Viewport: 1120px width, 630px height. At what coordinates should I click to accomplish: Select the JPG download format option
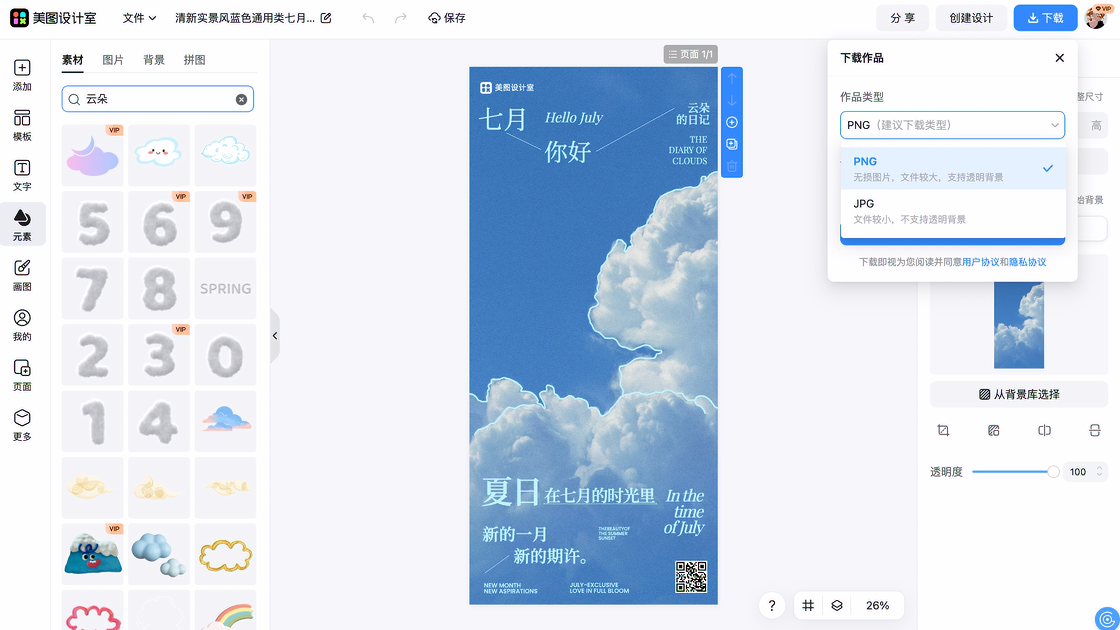point(952,210)
